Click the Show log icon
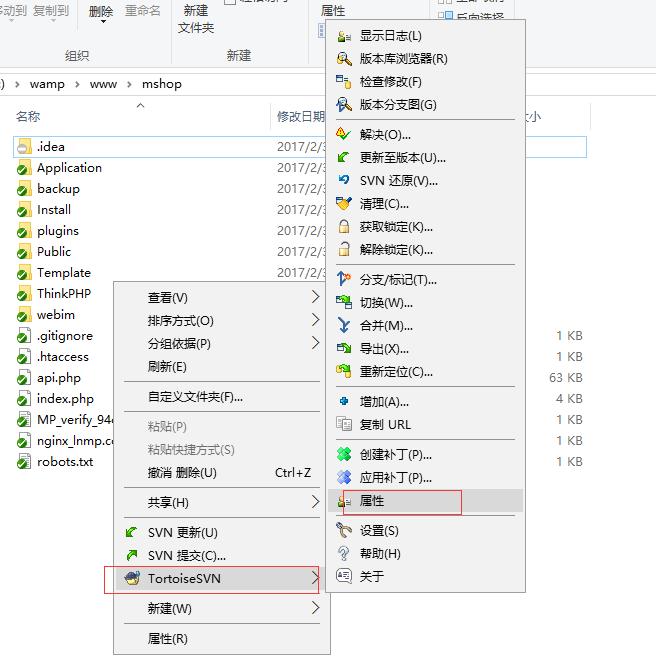This screenshot has height=663, width=656. point(344,36)
